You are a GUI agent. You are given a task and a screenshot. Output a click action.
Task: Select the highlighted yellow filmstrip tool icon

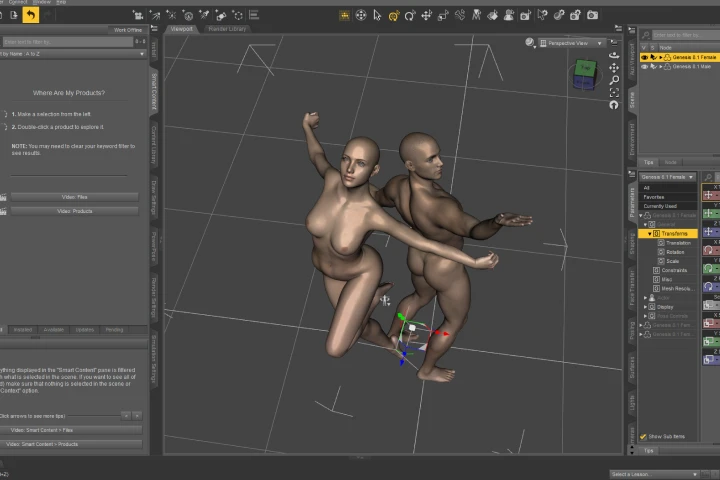coord(344,15)
